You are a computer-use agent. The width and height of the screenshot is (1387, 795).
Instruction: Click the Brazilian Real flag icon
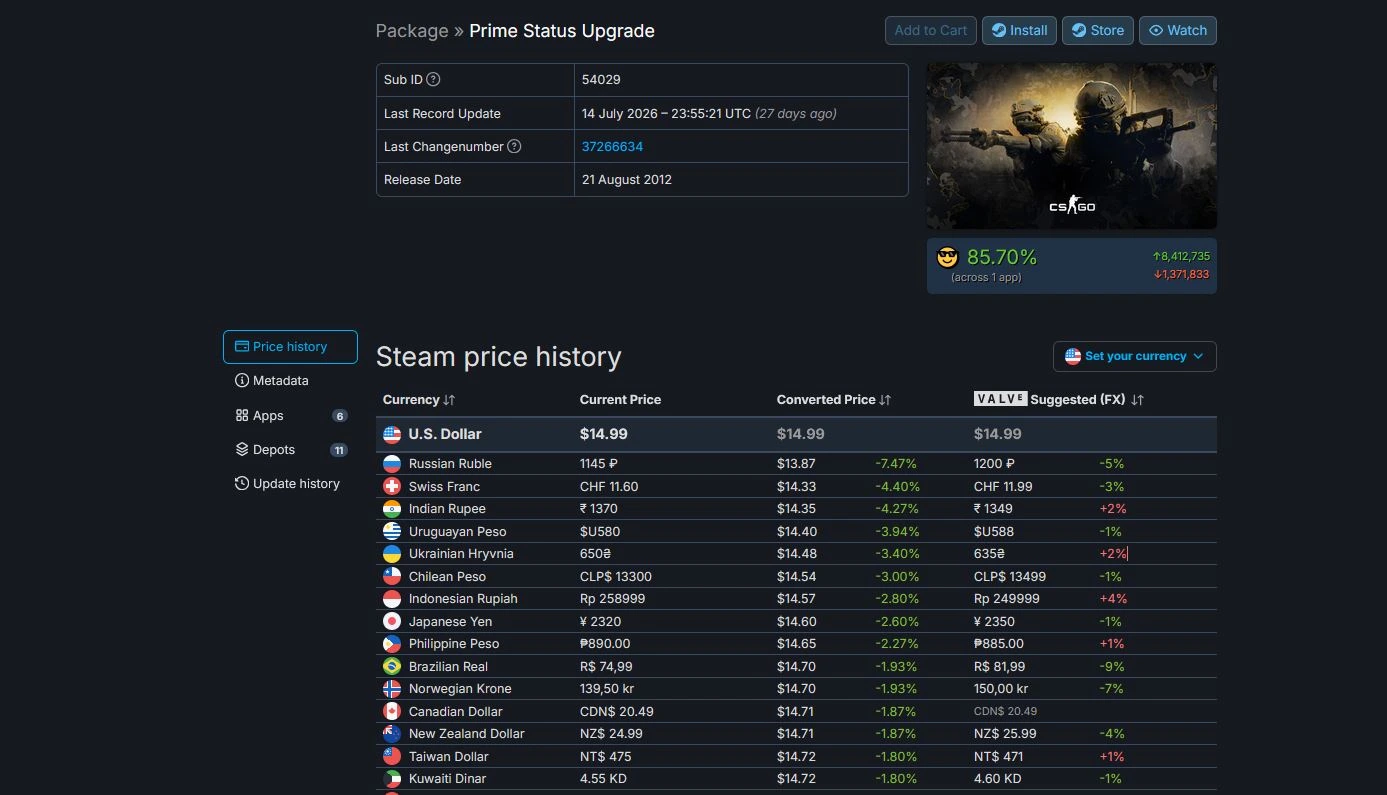[x=392, y=666]
